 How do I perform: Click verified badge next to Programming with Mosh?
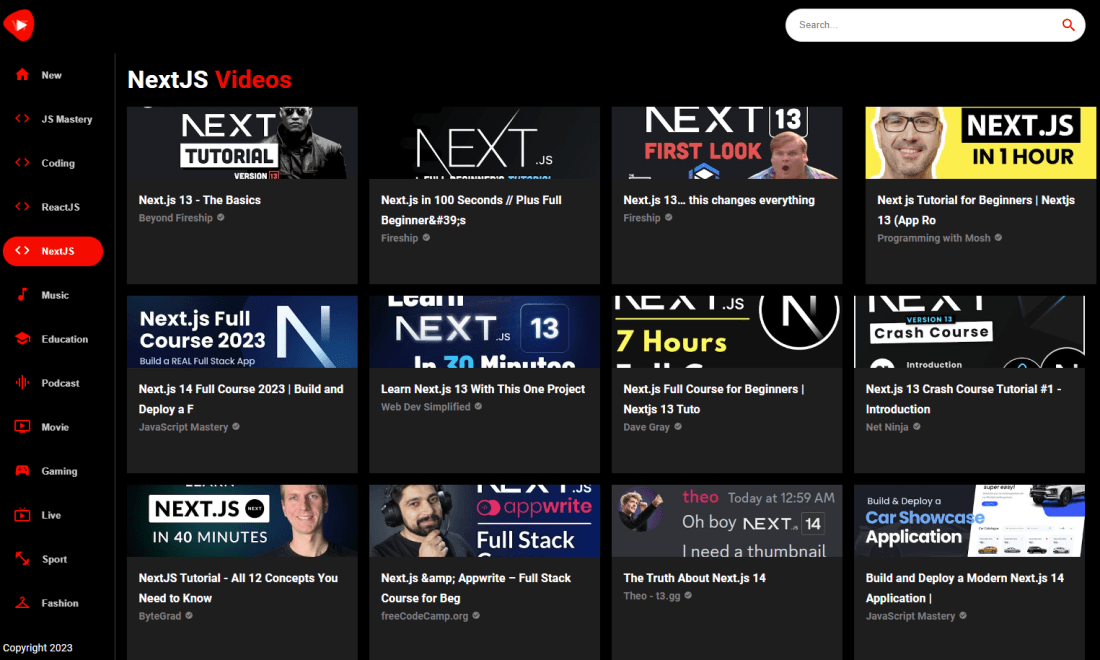(998, 238)
